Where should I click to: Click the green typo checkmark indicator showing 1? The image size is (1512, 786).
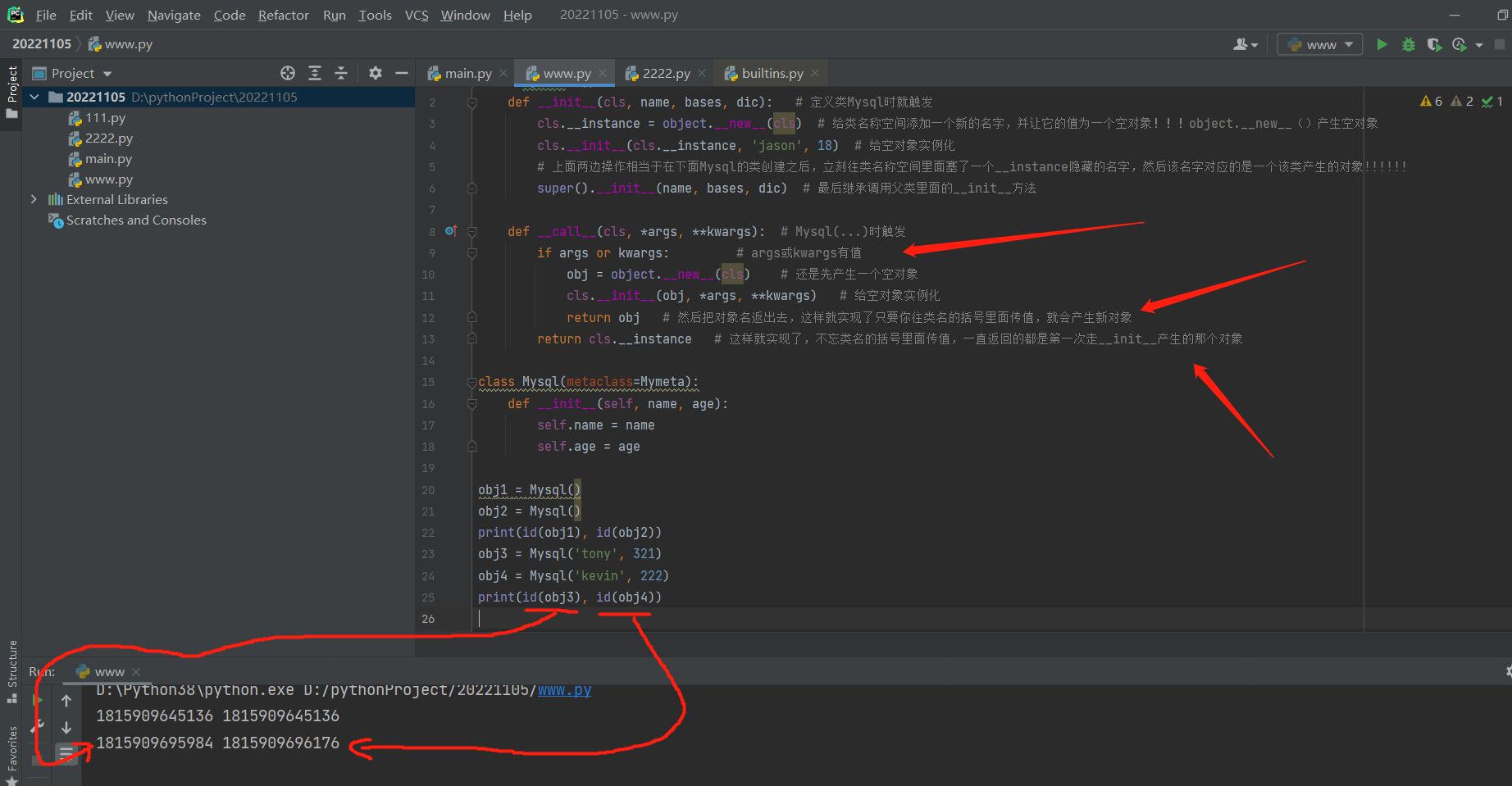[1492, 102]
